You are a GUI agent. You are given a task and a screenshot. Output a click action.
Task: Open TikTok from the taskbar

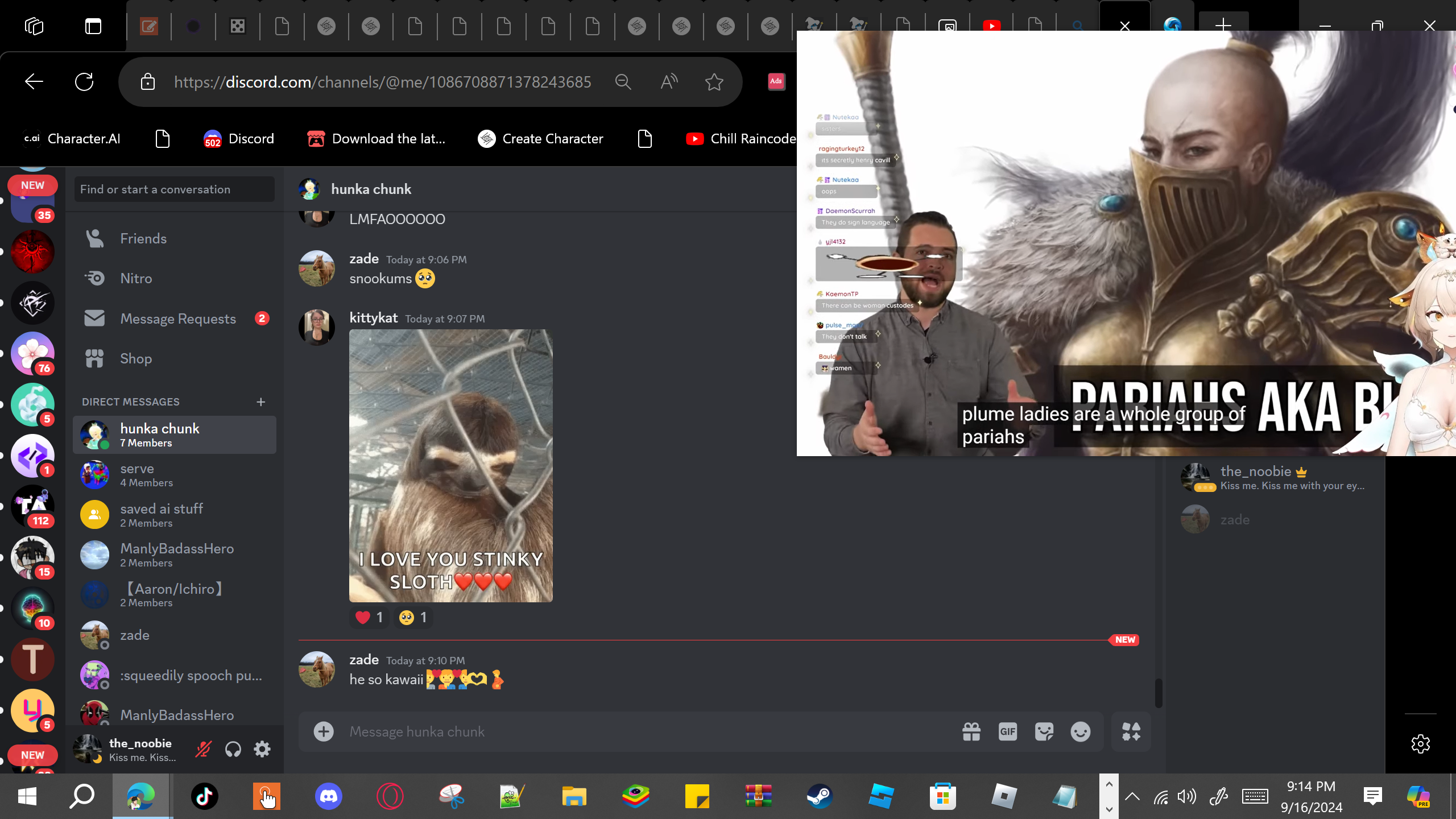click(205, 796)
